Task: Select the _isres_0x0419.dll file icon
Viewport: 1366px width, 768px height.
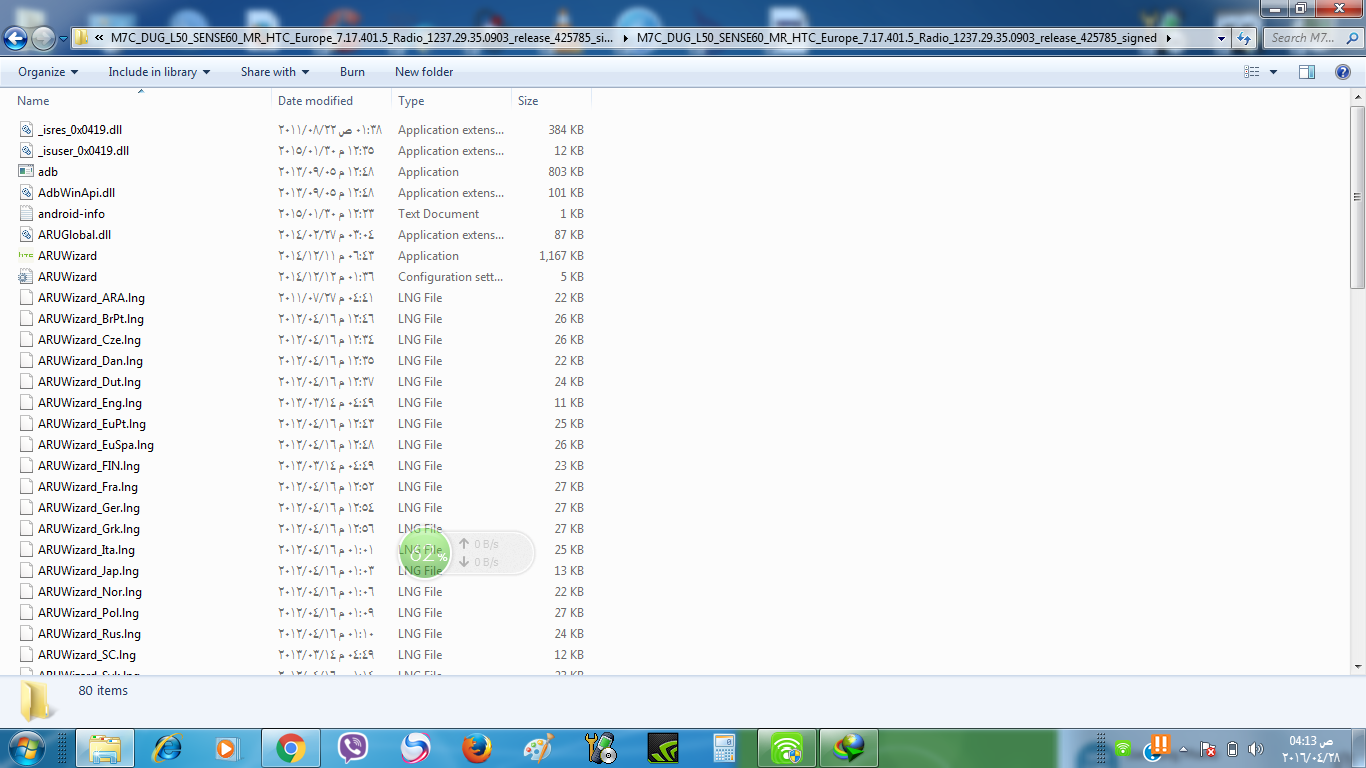Action: click(x=27, y=130)
